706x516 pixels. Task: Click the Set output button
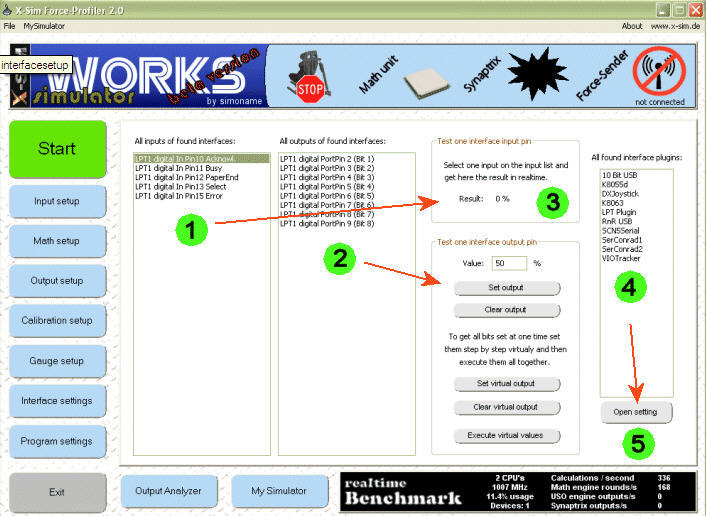507,288
